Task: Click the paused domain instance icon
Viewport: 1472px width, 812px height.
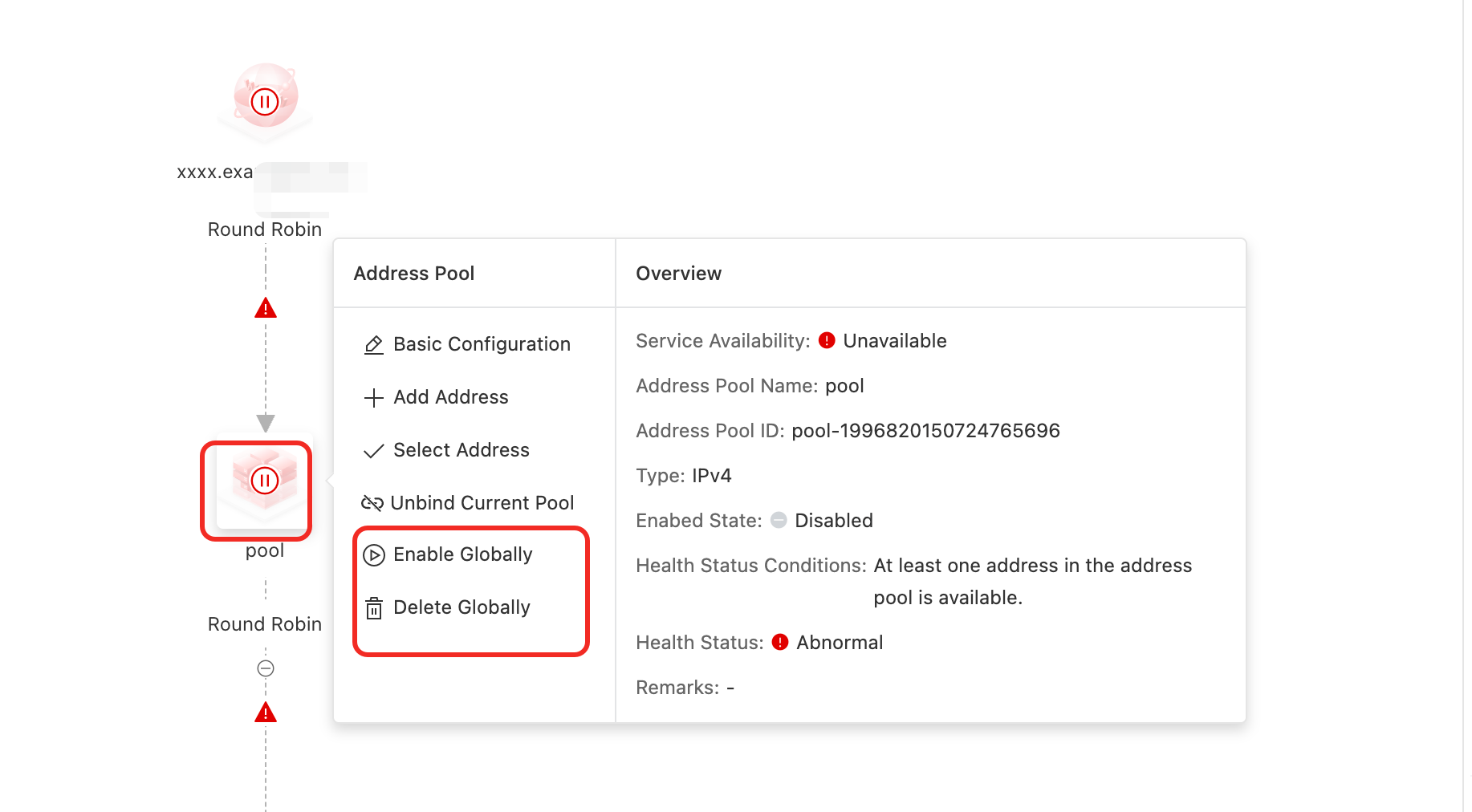Action: click(265, 101)
